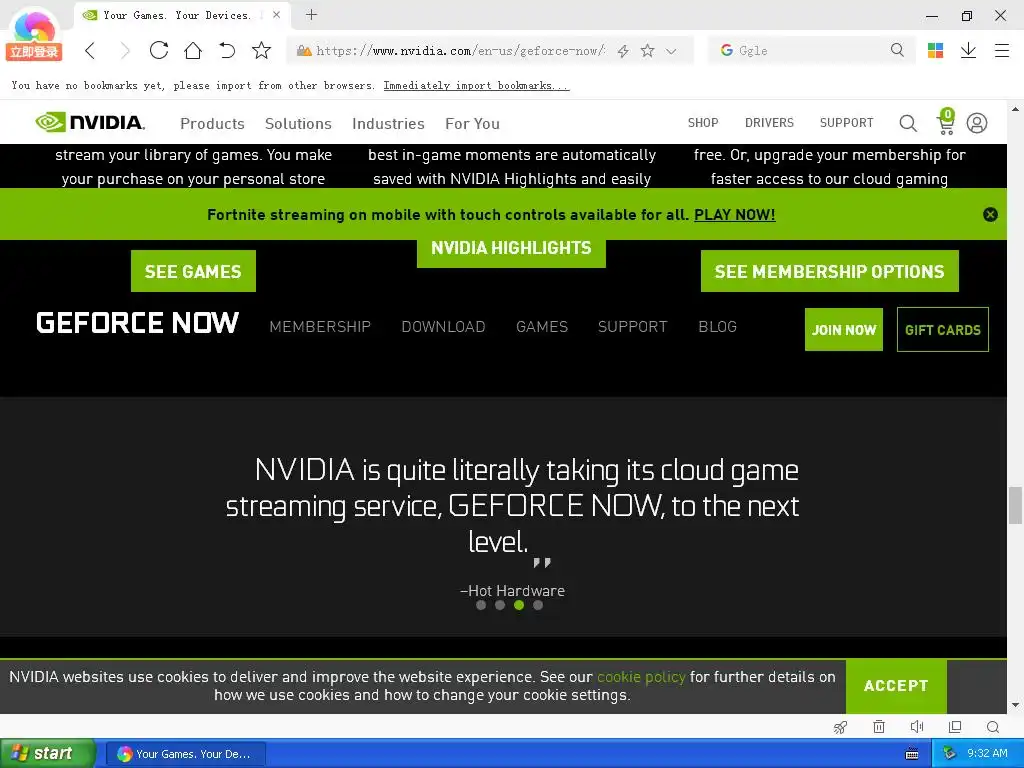Open the Windows start button
This screenshot has width=1024, height=768.
[x=47, y=753]
